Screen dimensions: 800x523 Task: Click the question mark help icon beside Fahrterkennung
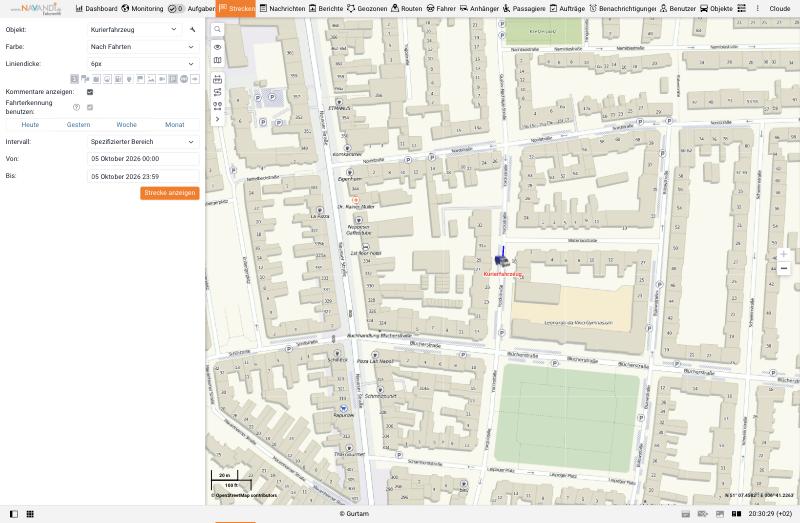77,107
